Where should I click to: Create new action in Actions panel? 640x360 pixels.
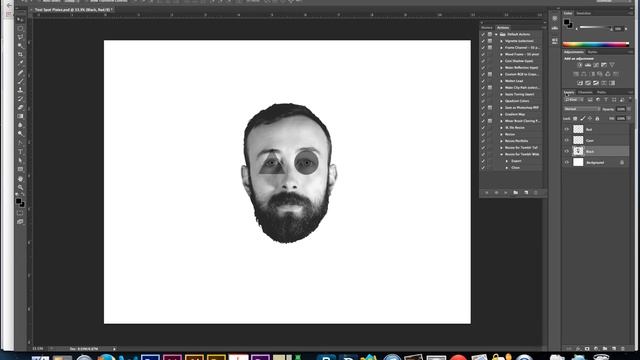[526, 192]
